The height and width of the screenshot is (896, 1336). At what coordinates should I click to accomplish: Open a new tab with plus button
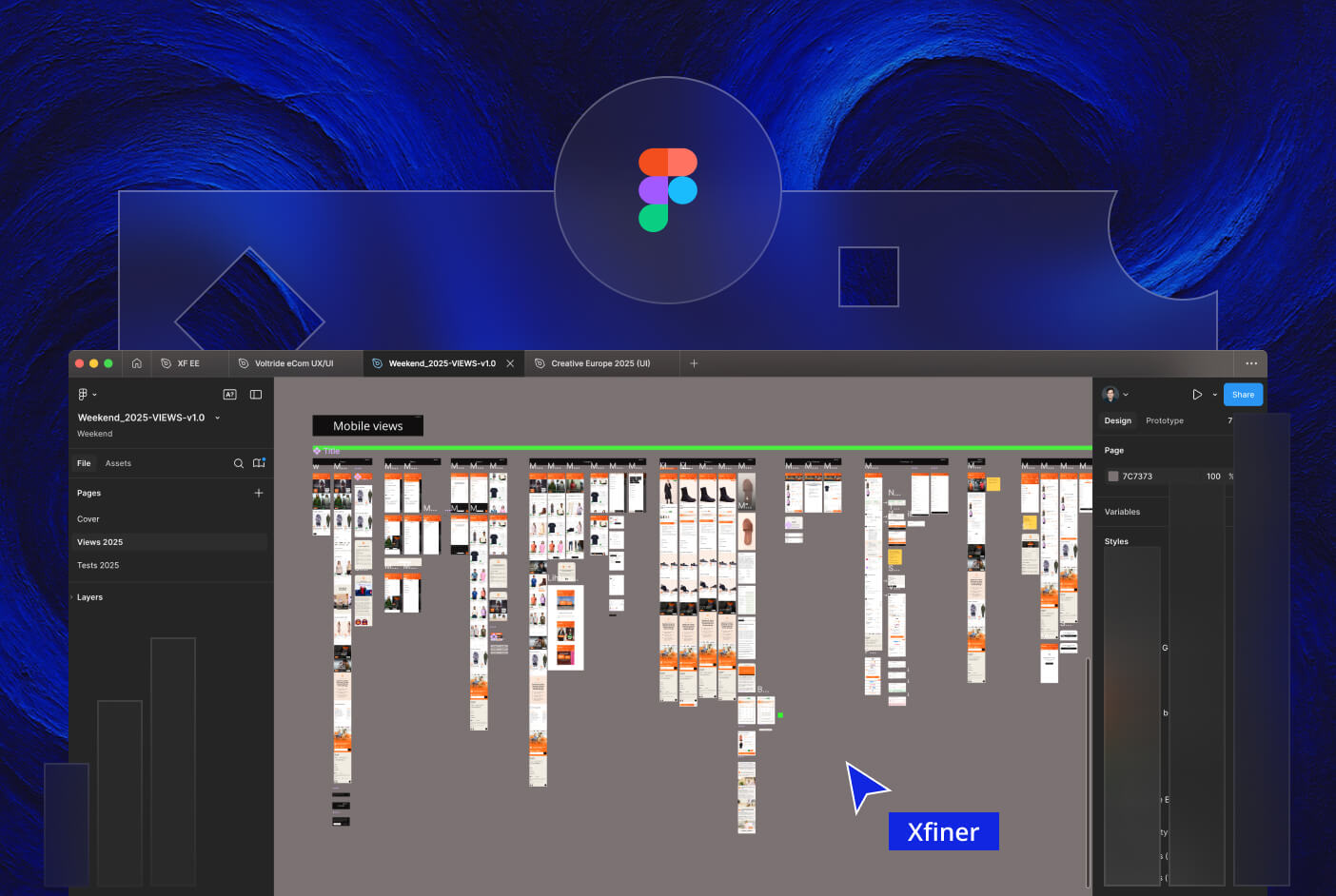694,363
